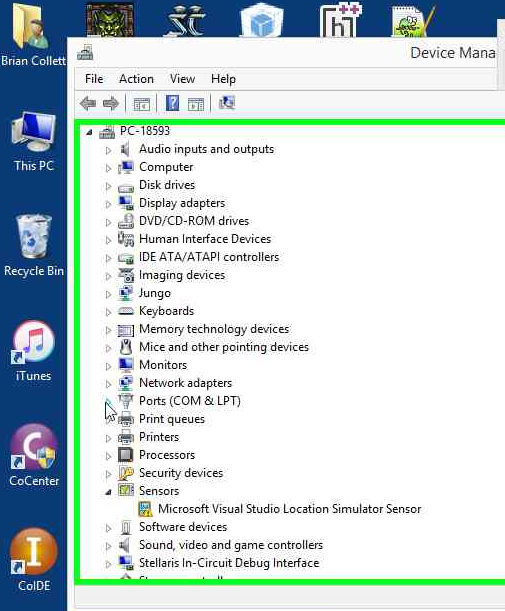
Task: Click the Back arrow toolbar icon
Action: coord(88,104)
